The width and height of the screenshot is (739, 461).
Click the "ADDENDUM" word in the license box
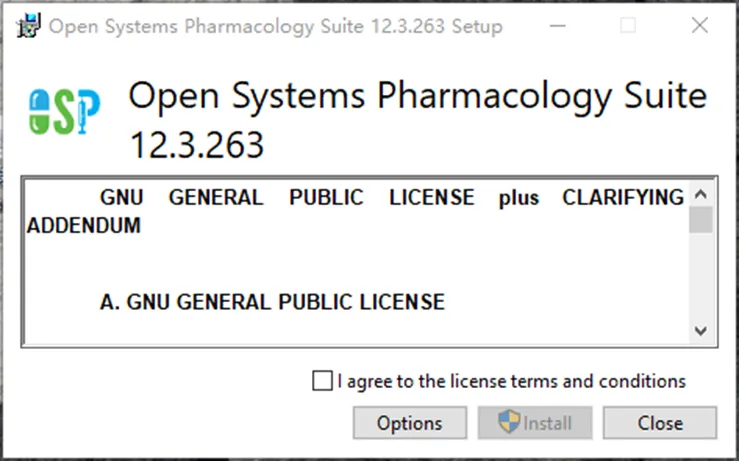coord(84,226)
